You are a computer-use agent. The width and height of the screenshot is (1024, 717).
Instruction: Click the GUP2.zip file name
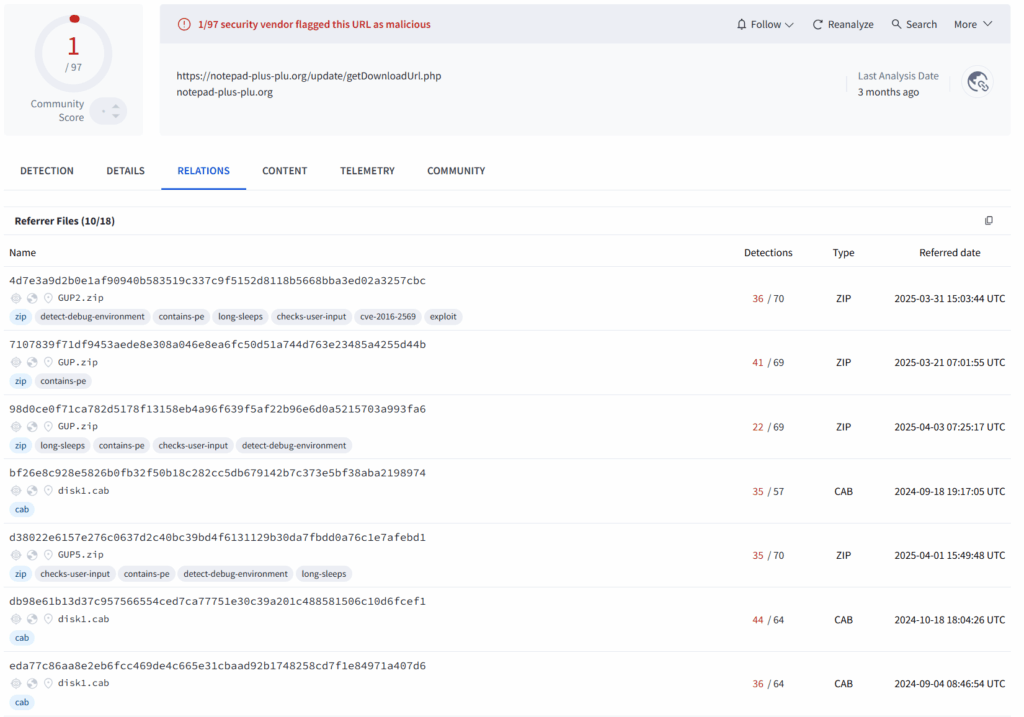pos(80,298)
